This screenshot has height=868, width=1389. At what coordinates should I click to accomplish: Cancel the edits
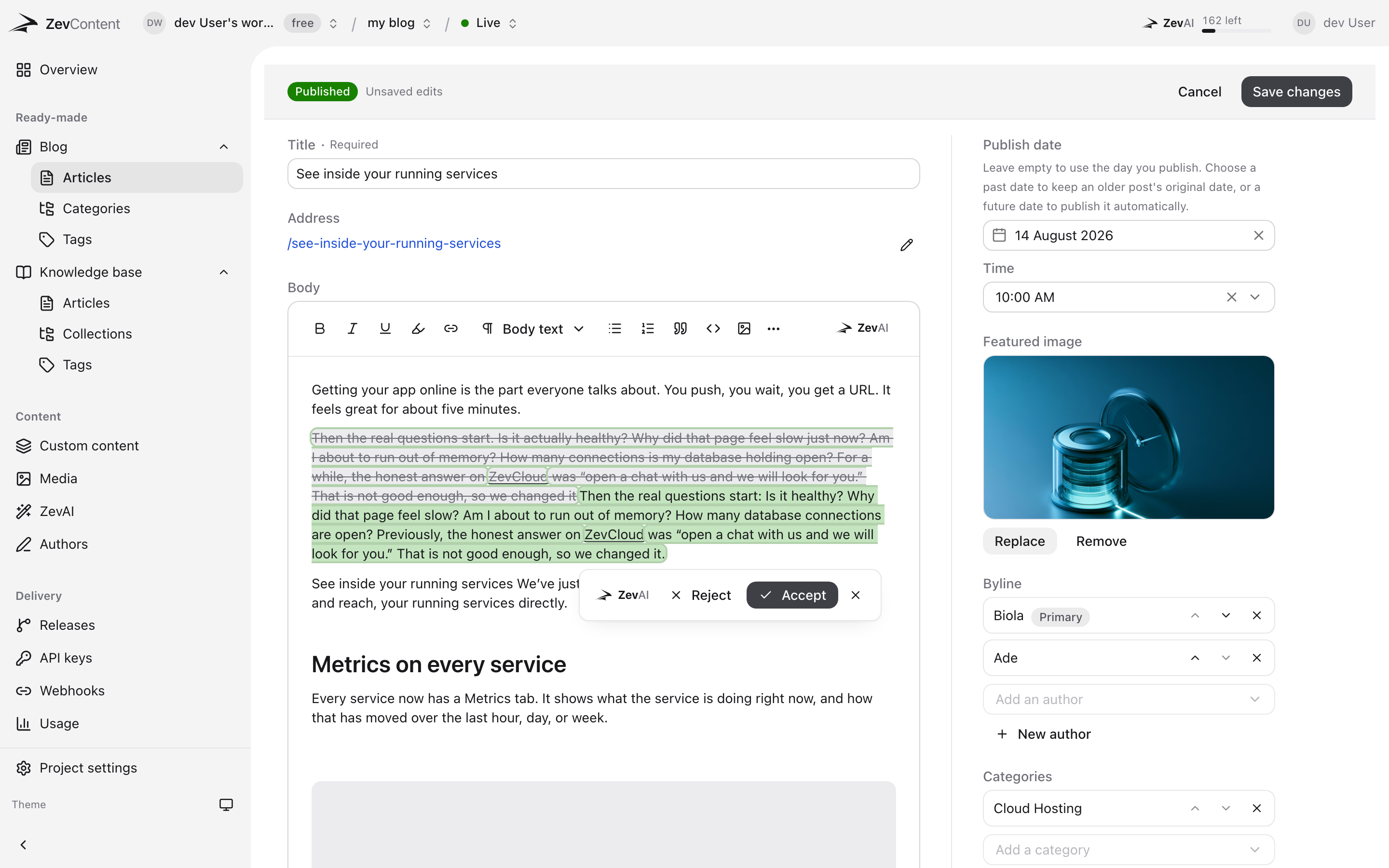(x=1199, y=92)
